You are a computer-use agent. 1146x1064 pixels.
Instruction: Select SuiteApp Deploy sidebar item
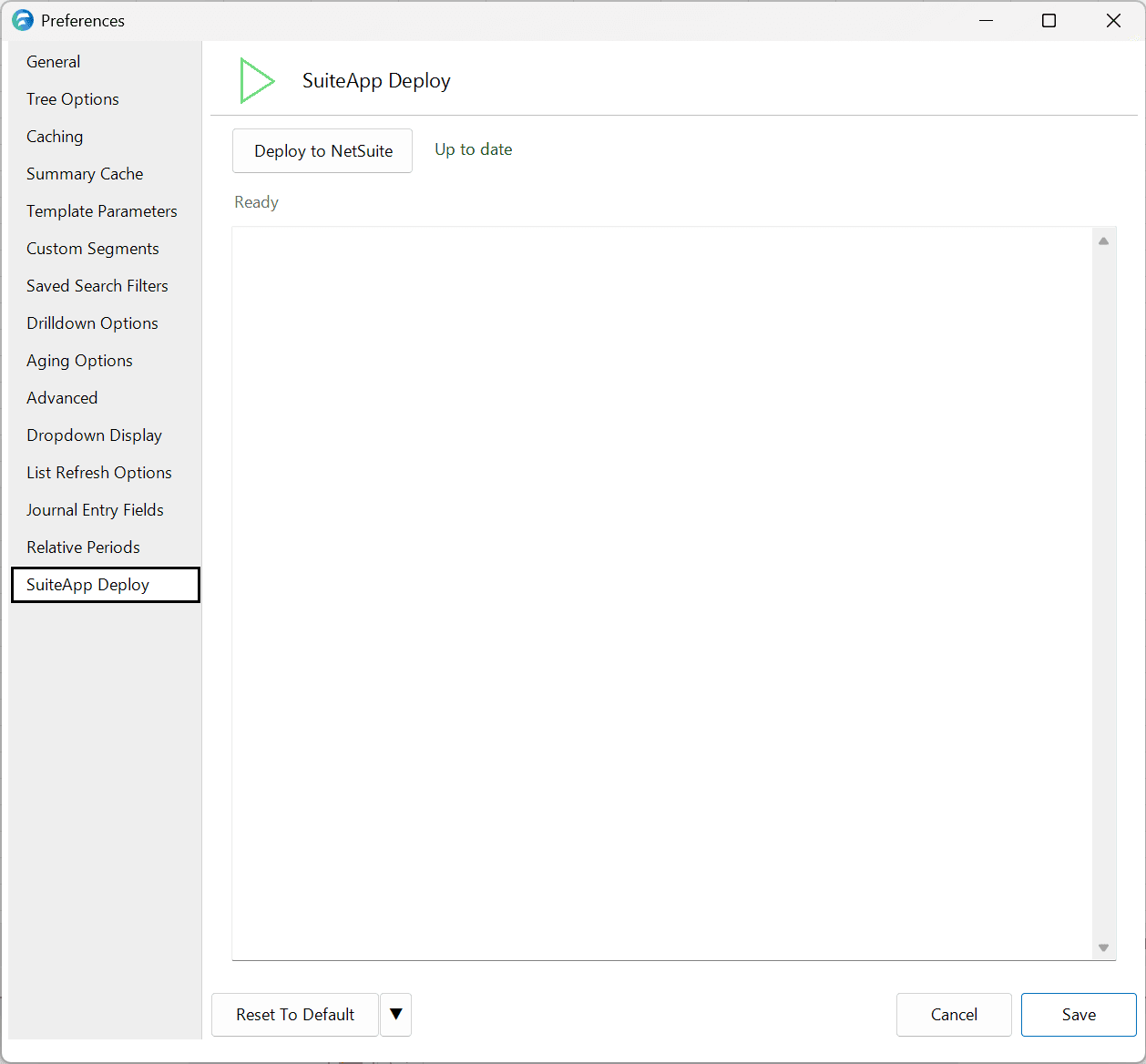click(x=105, y=585)
